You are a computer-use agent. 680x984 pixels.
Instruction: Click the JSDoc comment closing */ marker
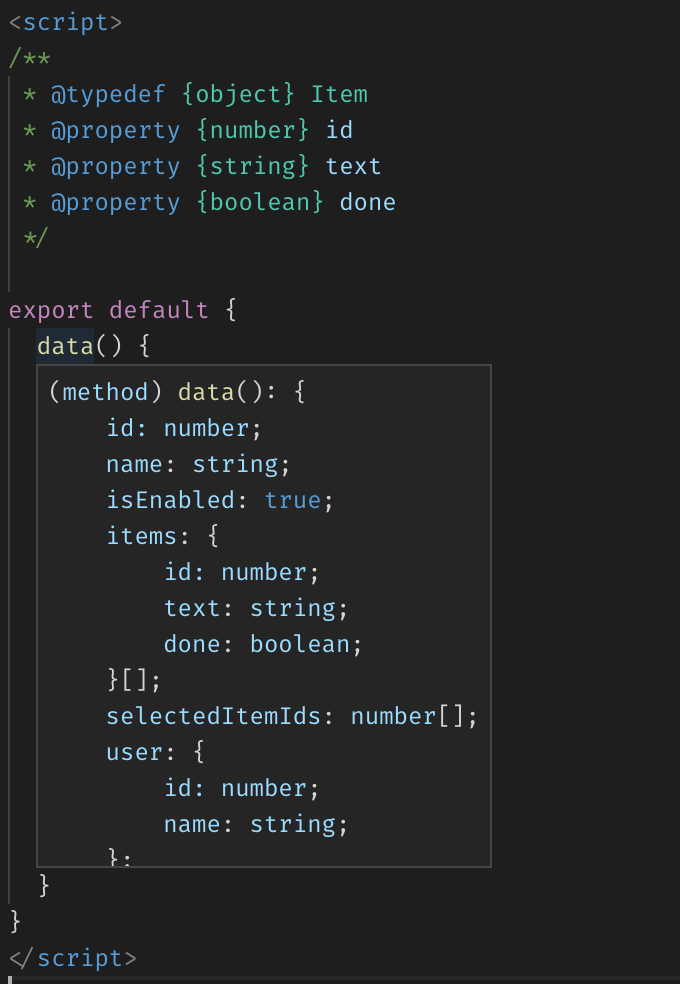[36, 238]
